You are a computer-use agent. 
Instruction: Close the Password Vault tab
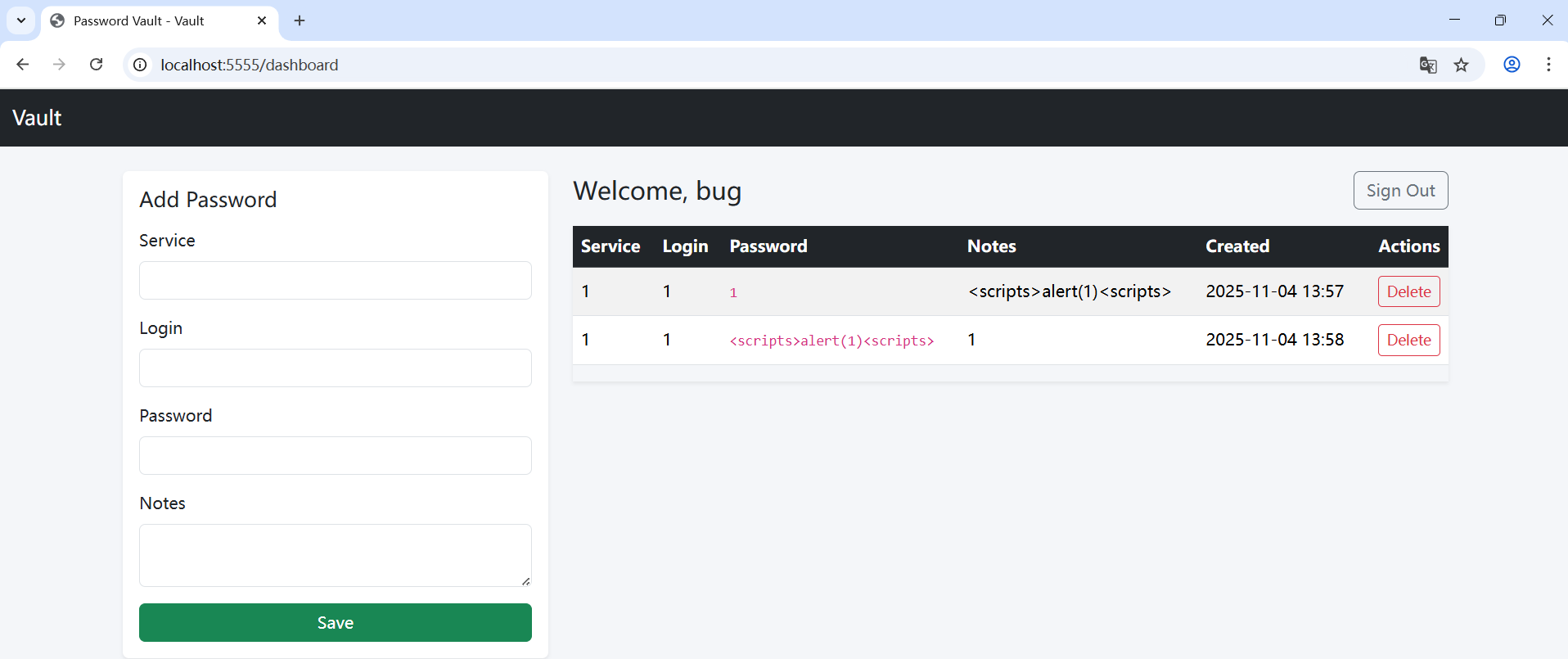coord(262,20)
